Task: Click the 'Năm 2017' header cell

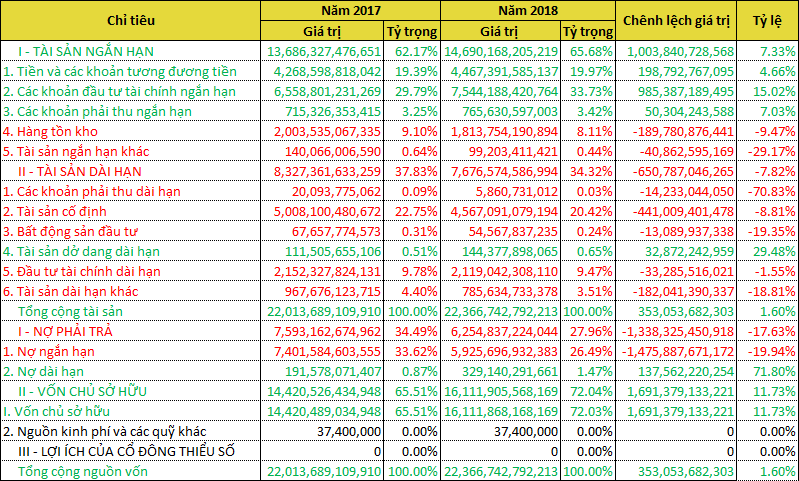Action: point(351,11)
